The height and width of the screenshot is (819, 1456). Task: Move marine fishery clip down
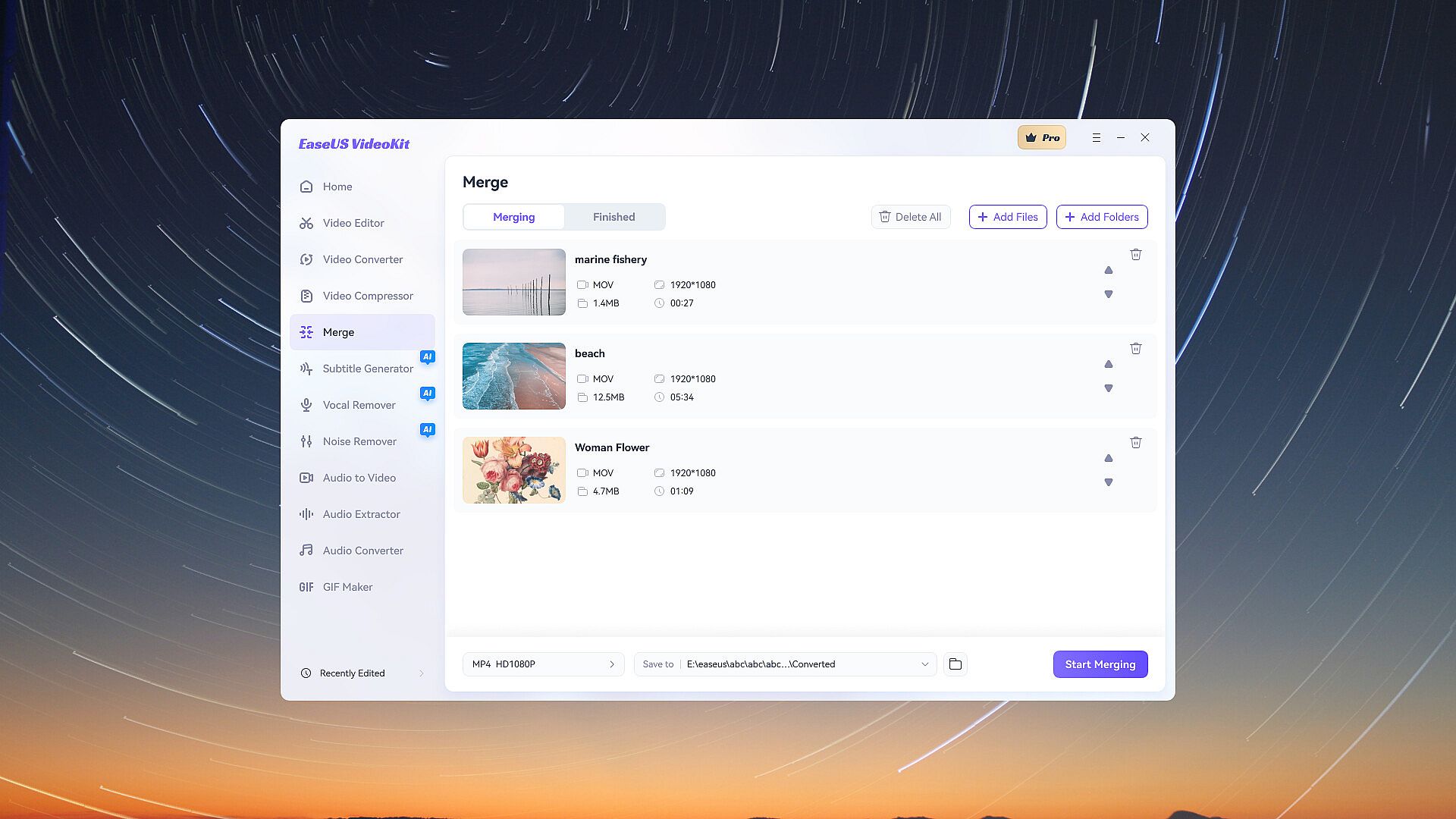click(1108, 294)
